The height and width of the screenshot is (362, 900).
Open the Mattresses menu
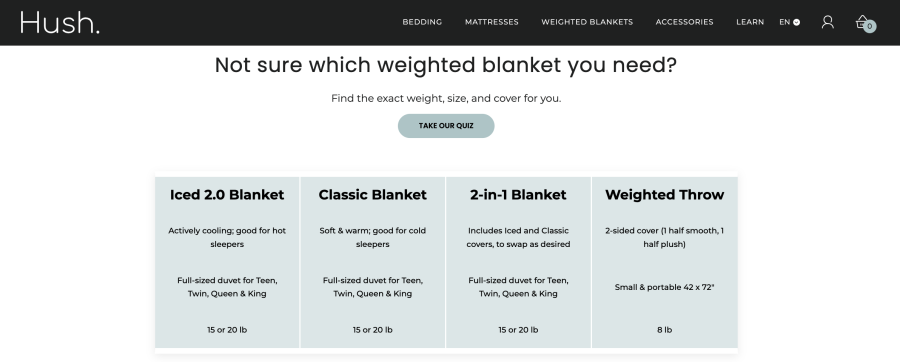click(491, 22)
